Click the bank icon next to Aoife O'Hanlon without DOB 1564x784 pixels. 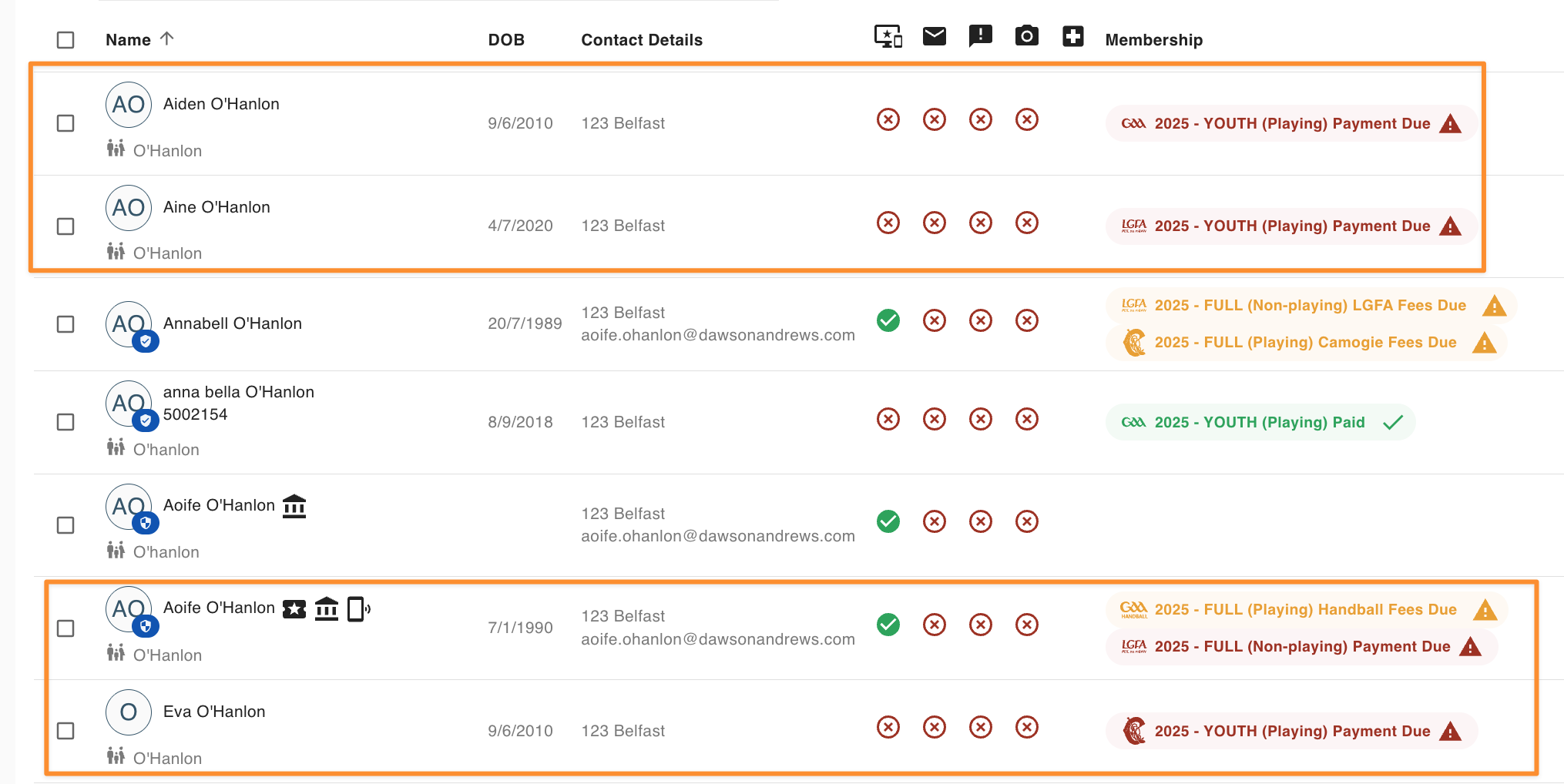click(x=294, y=506)
